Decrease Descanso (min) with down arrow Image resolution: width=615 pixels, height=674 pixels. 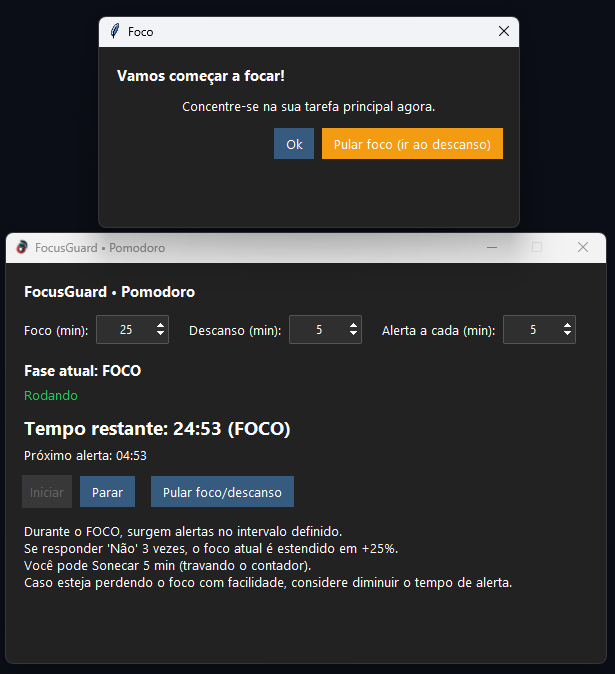pyautogui.click(x=353, y=334)
